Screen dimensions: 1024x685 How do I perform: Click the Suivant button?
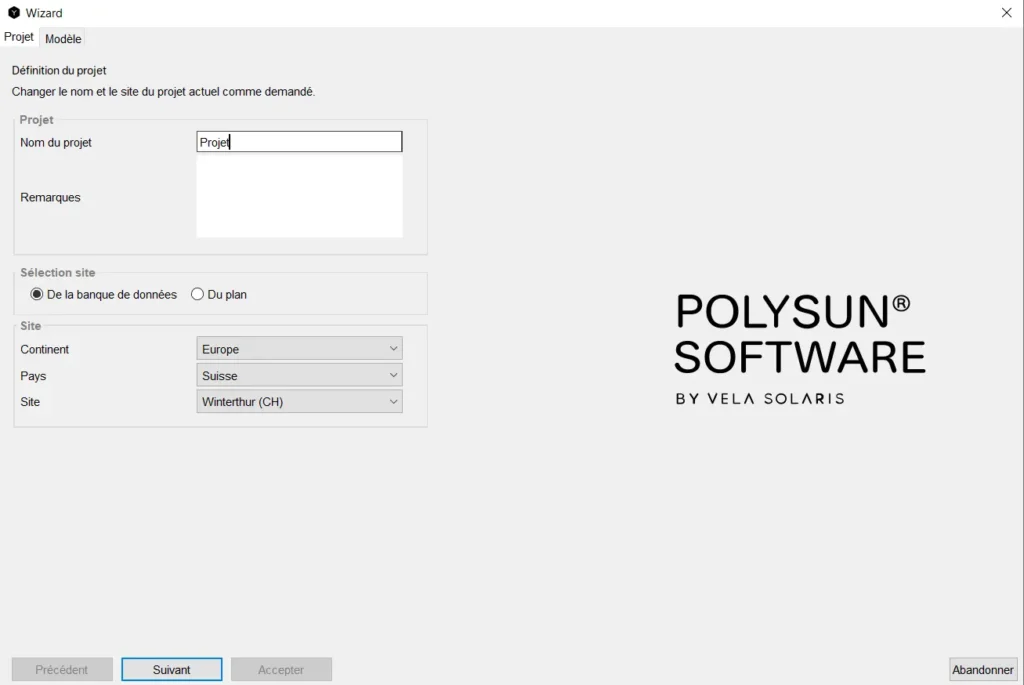pos(172,670)
